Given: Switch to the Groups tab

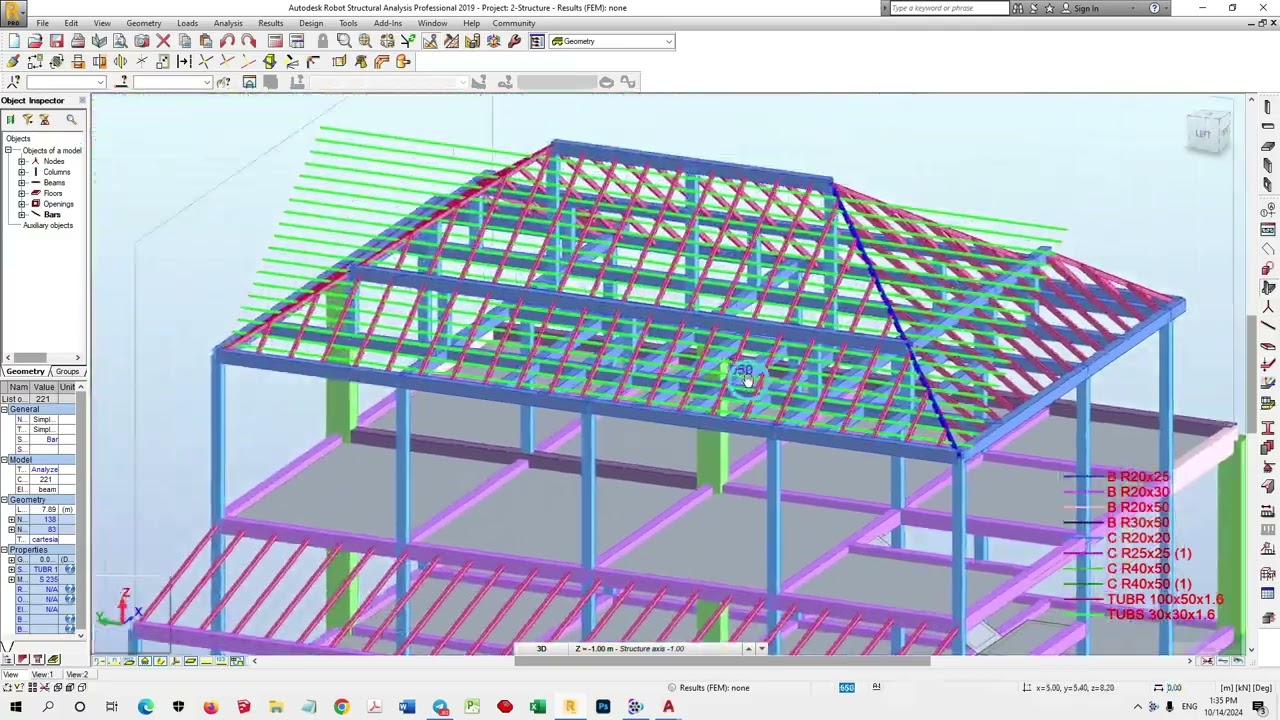Looking at the screenshot, I should (x=67, y=371).
